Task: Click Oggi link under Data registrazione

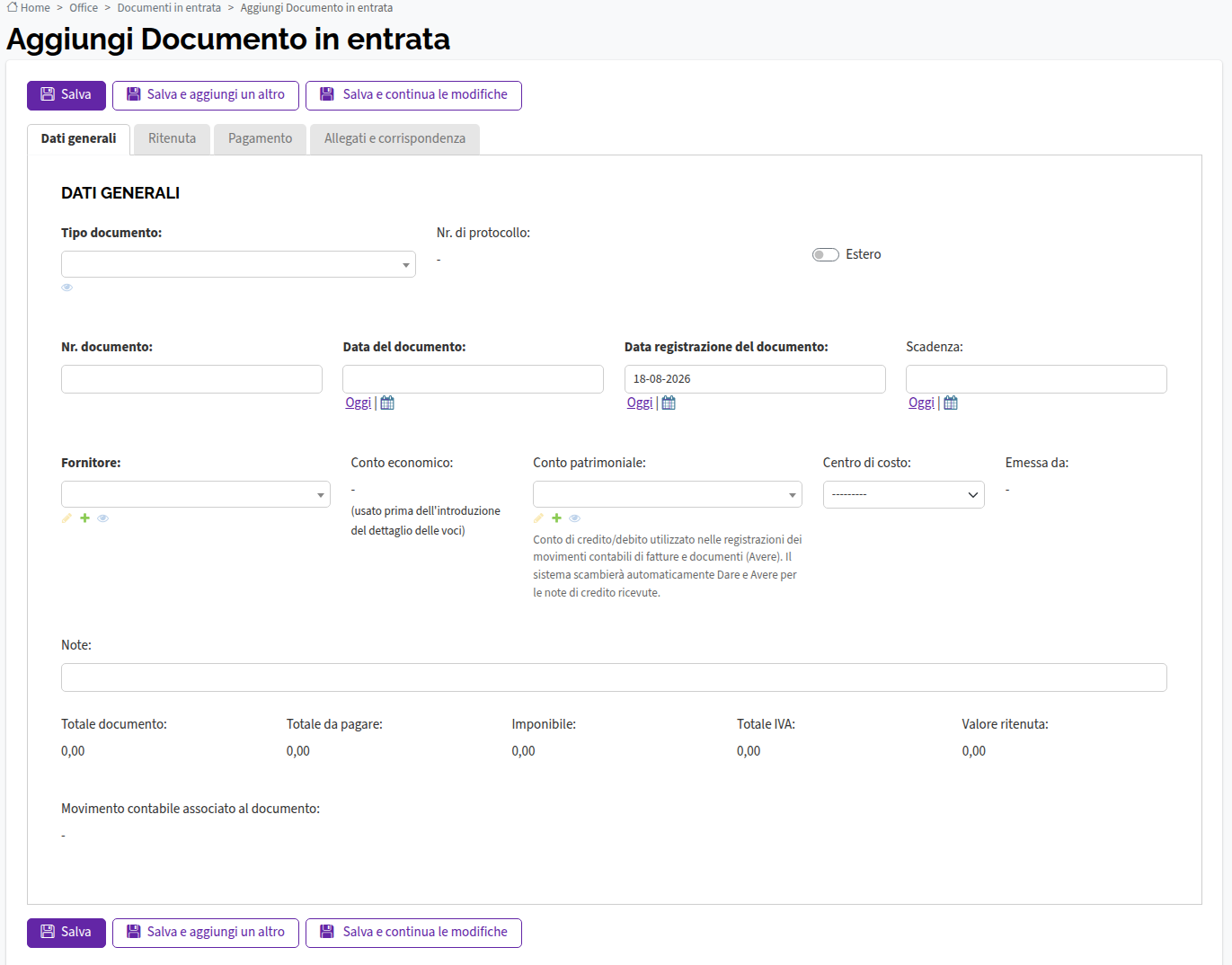Action: coord(640,403)
